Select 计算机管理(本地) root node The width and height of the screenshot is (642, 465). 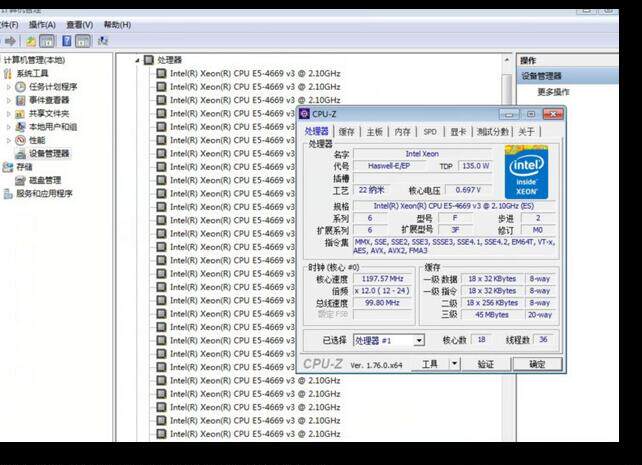tap(34, 60)
